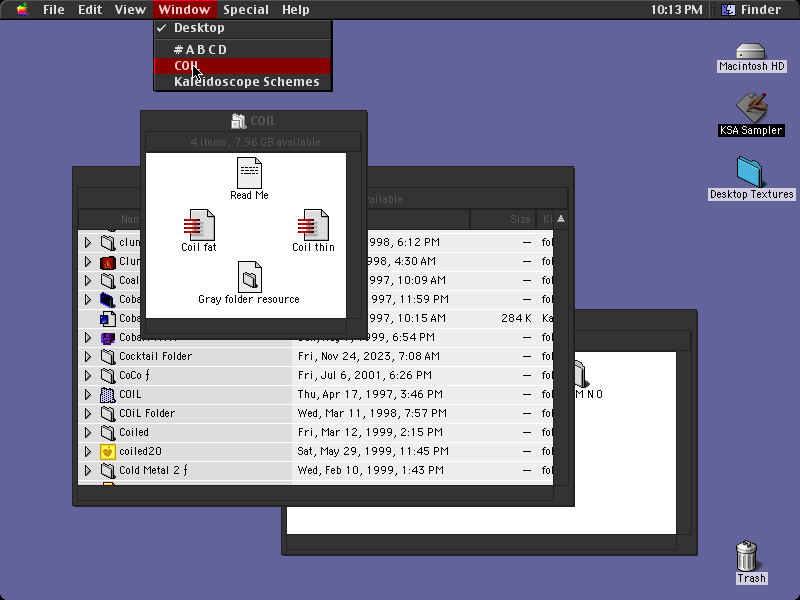The image size is (800, 600).
Task: Select the coiled20 name text
Action: coord(140,451)
